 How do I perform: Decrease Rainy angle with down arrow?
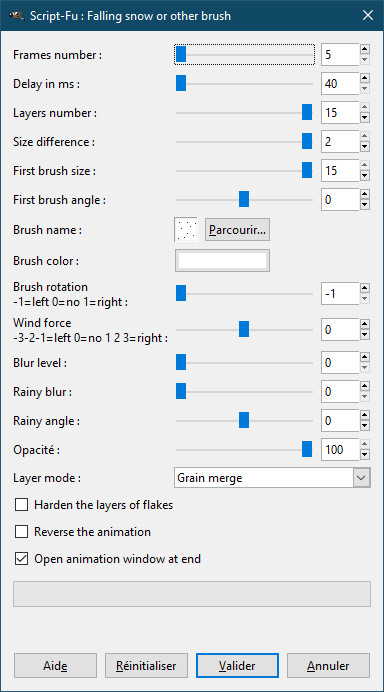pyautogui.click(x=365, y=426)
